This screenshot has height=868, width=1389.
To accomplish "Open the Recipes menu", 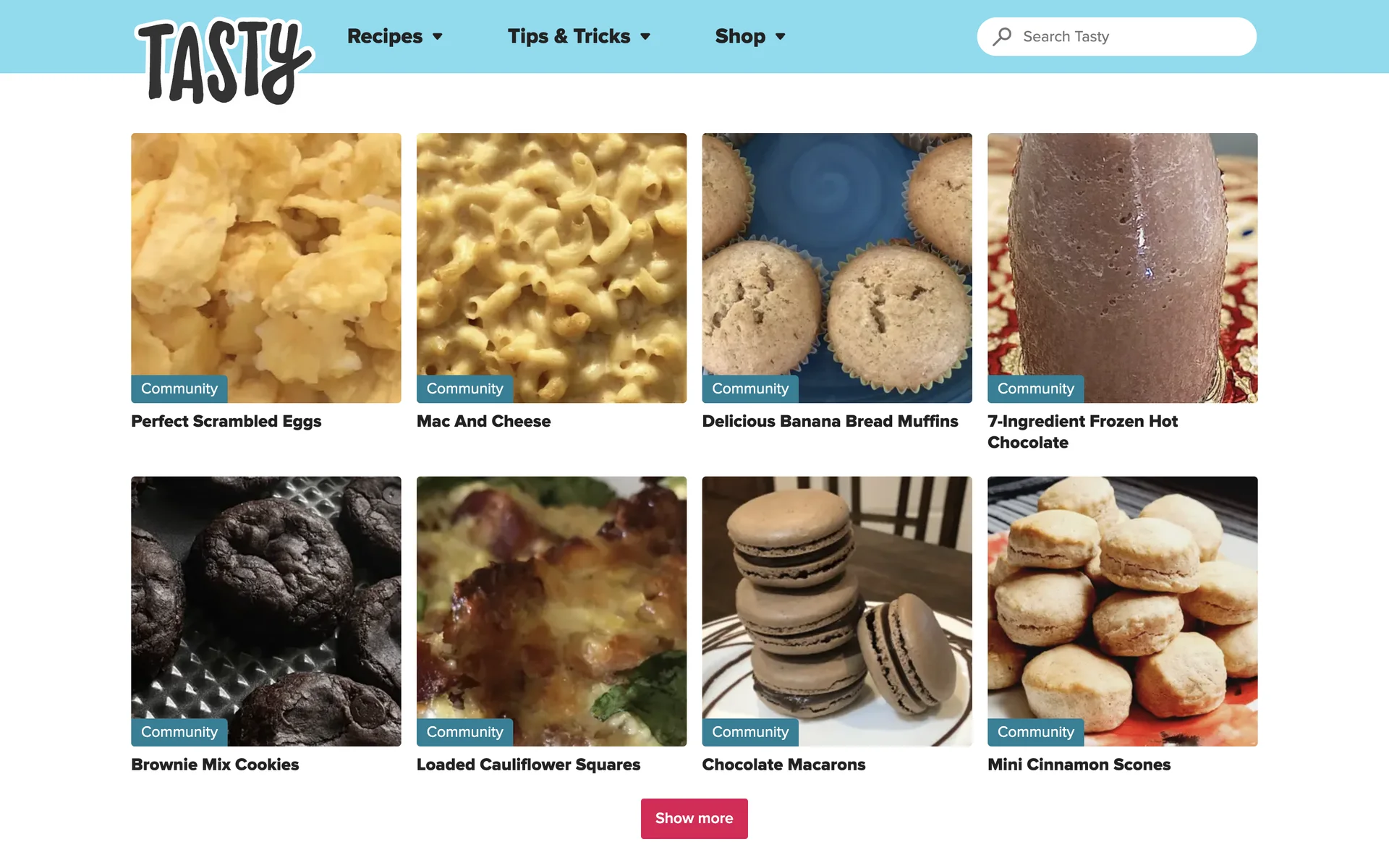I will (385, 36).
